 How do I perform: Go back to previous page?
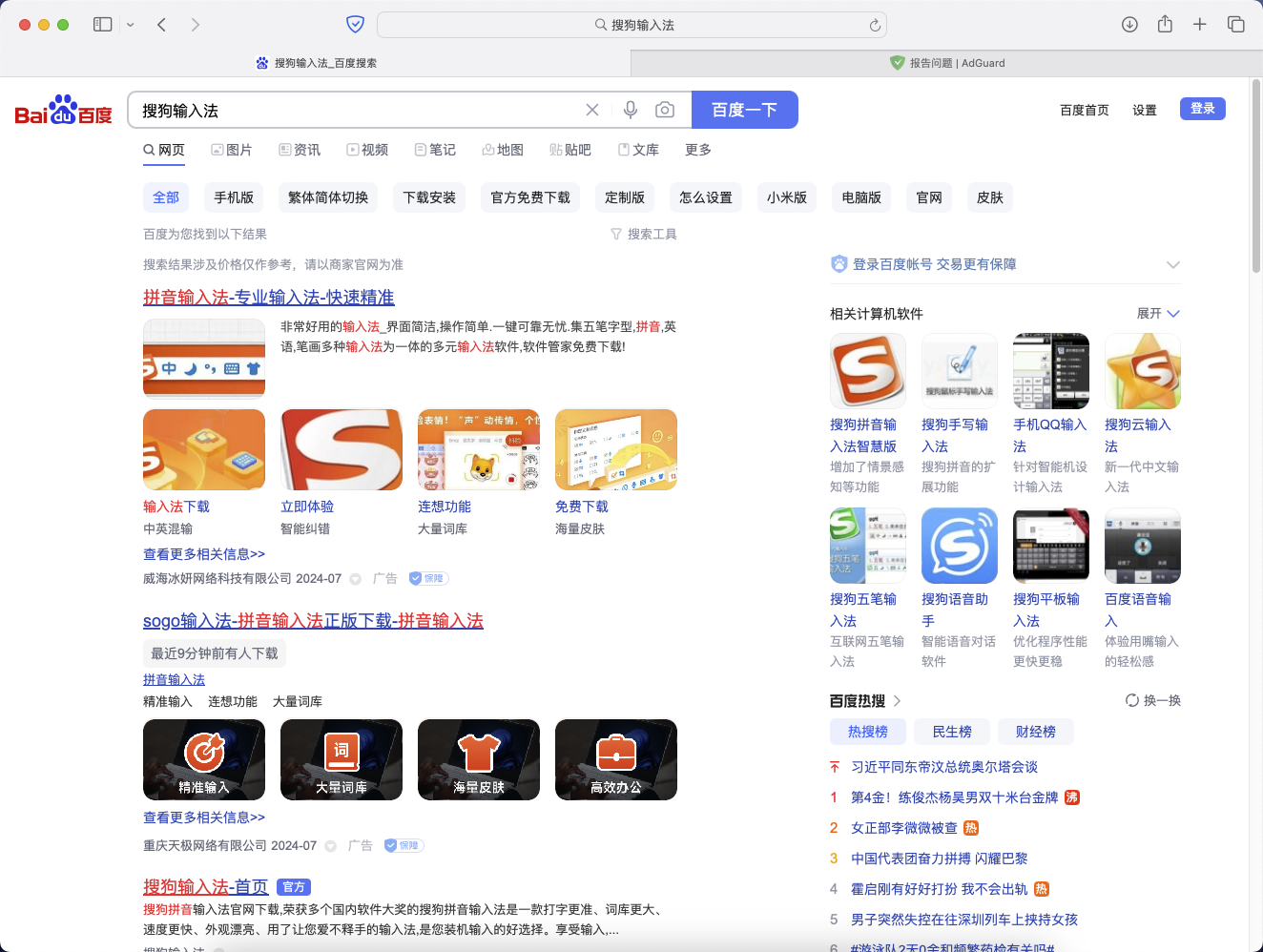[x=161, y=25]
